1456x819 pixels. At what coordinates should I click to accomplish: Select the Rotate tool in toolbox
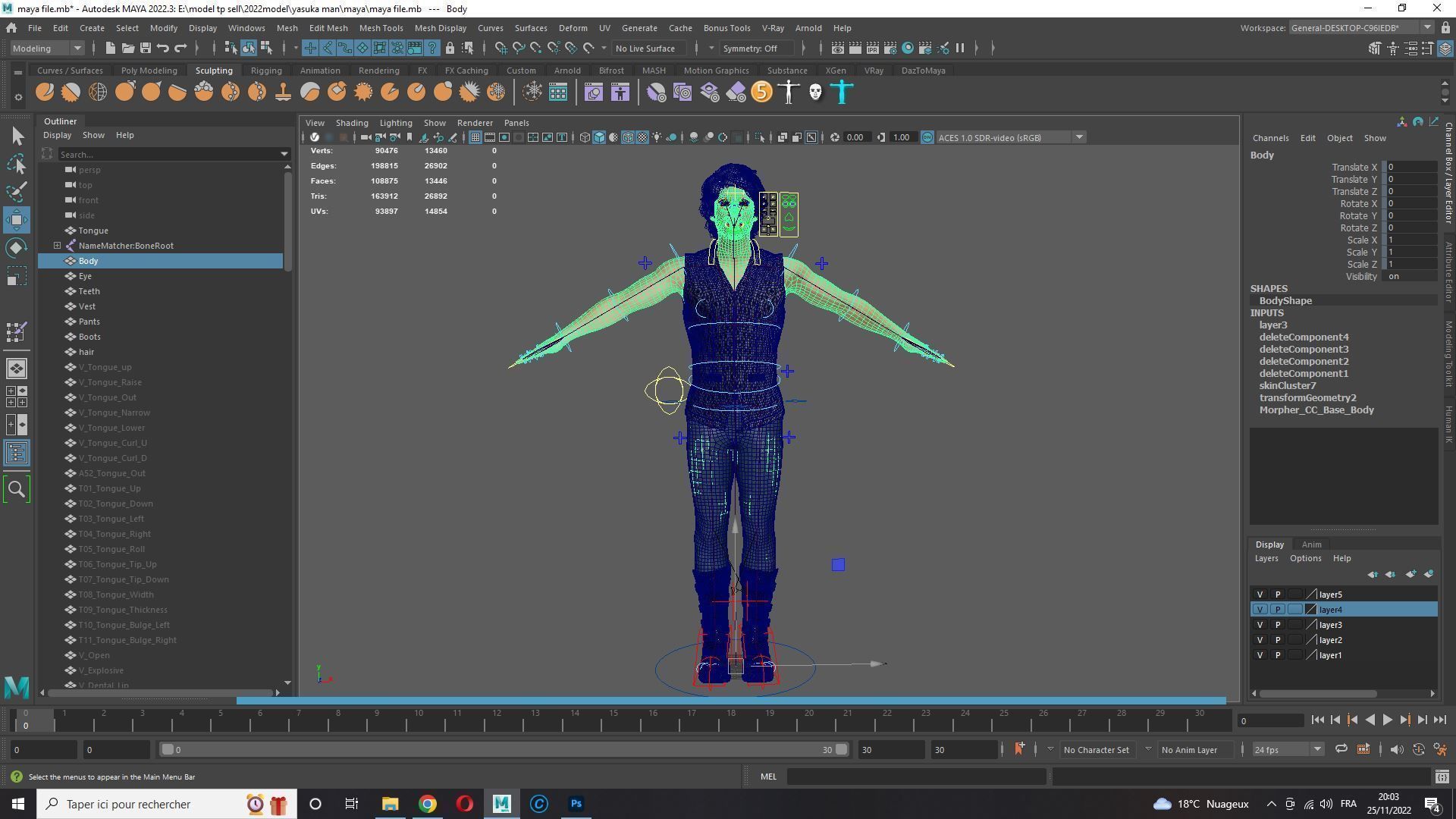point(17,249)
